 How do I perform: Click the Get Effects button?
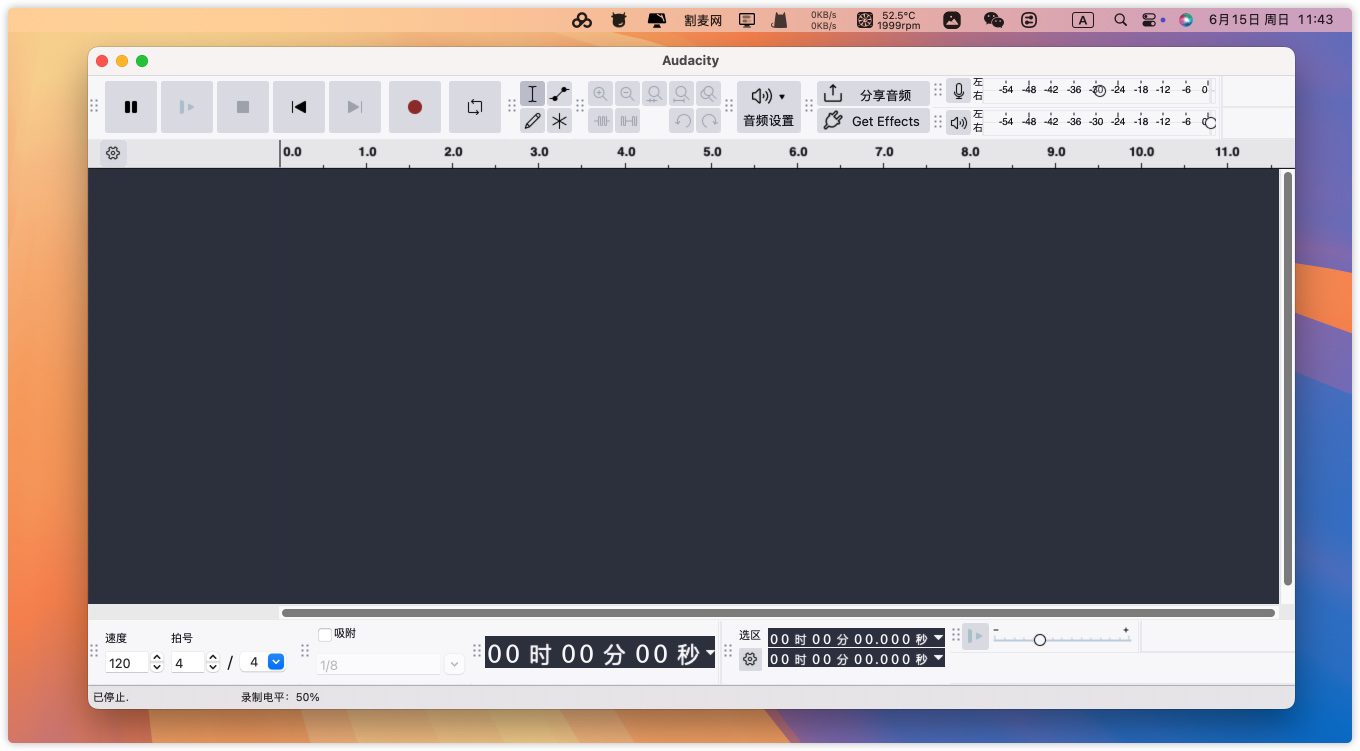click(x=873, y=121)
